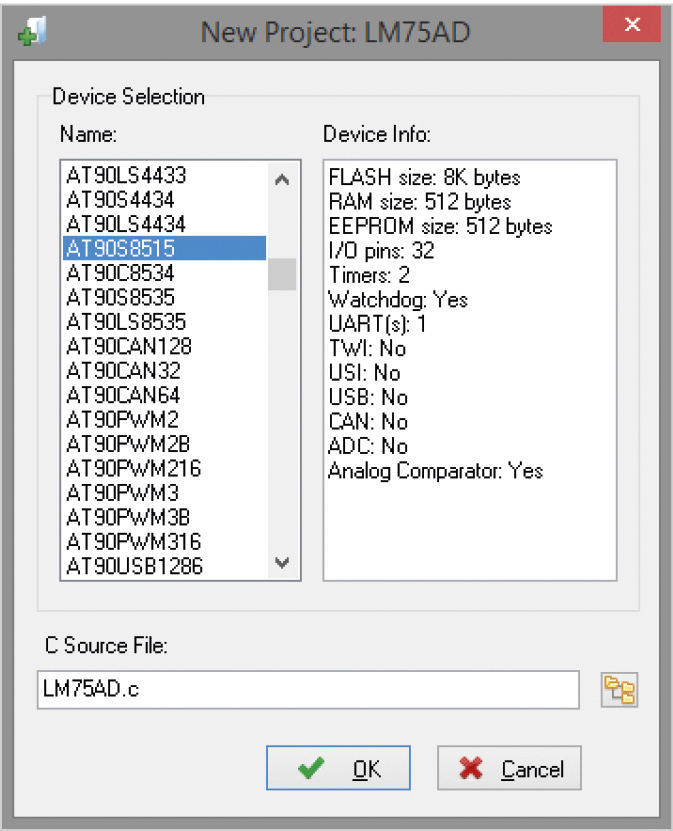Screen dimensions: 673x831
Task: Click the device list scroll down arrow
Action: 282,562
